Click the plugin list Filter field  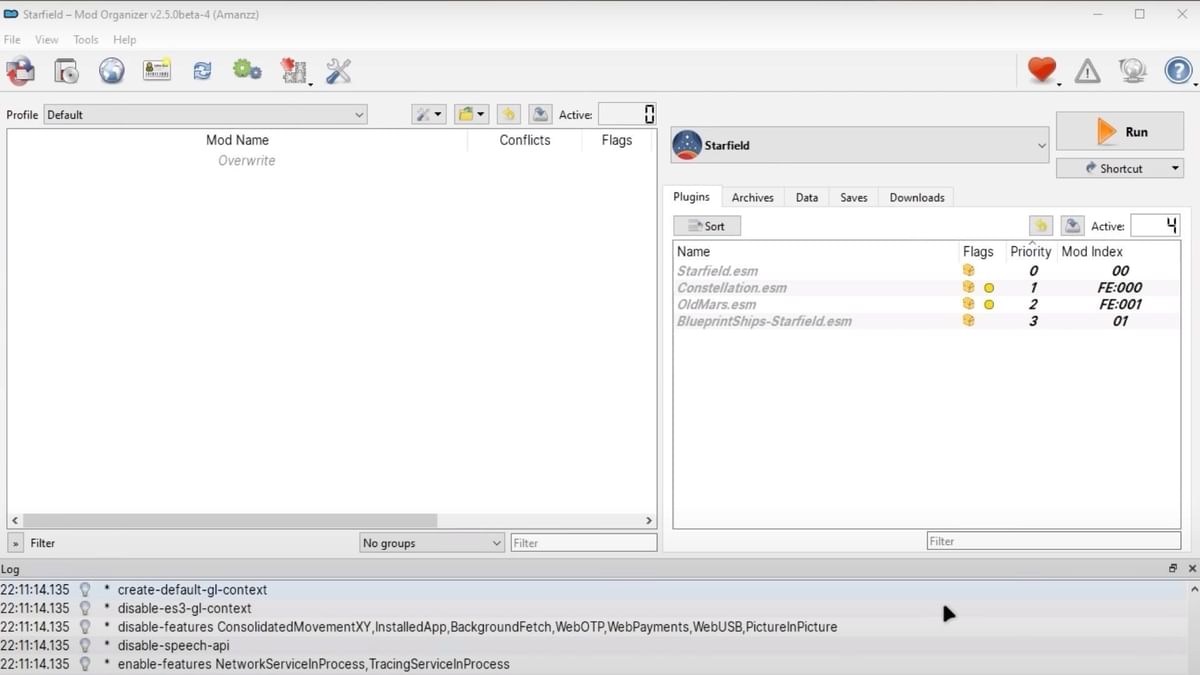[1053, 541]
